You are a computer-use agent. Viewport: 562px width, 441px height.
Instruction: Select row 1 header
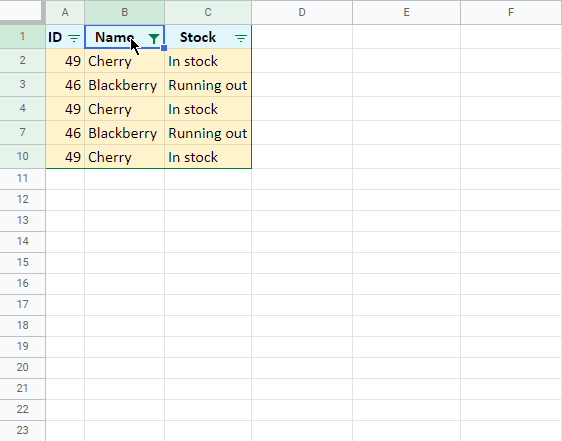[x=22, y=37]
